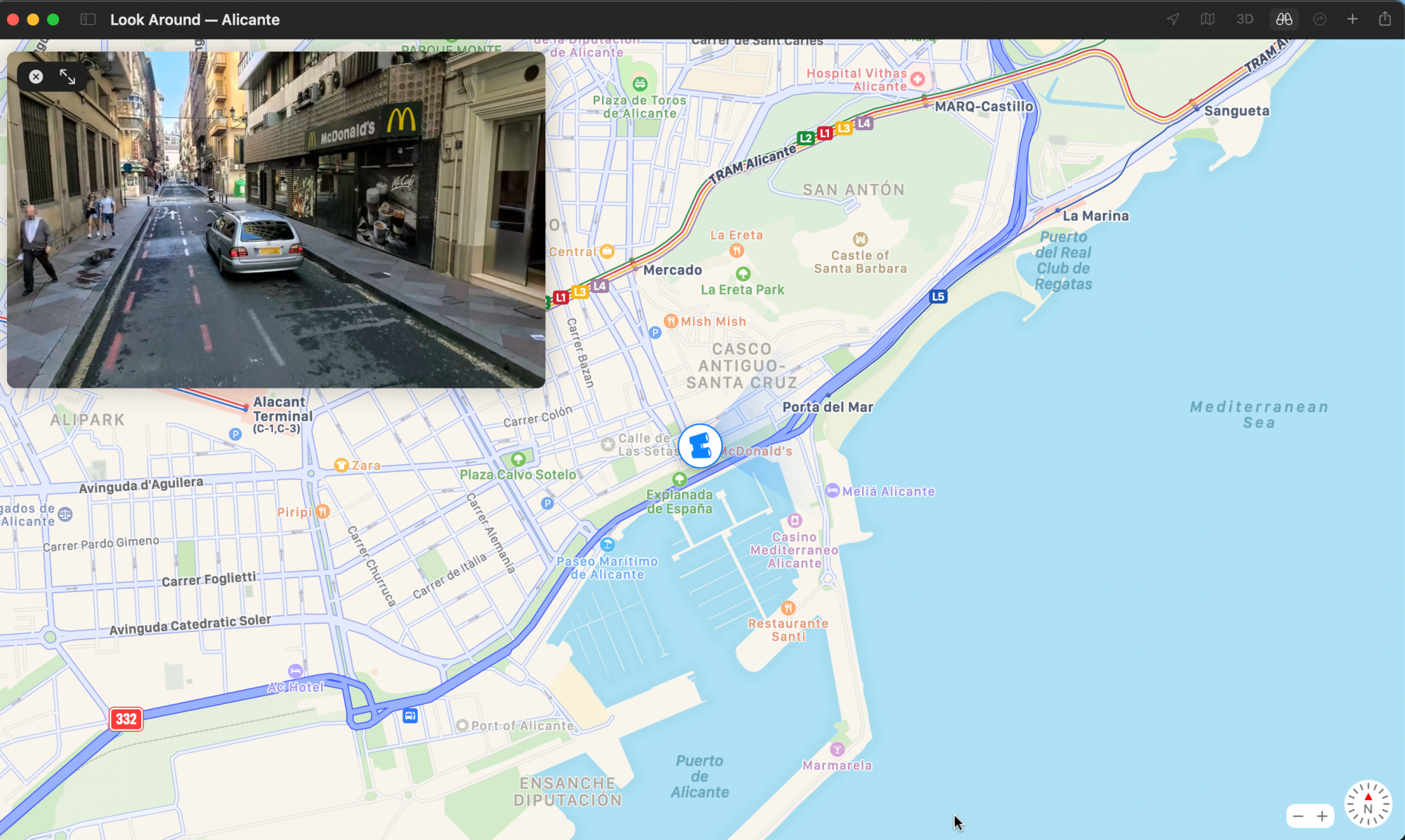
Task: Open the Meliá Alicante hotel marker
Action: 832,491
